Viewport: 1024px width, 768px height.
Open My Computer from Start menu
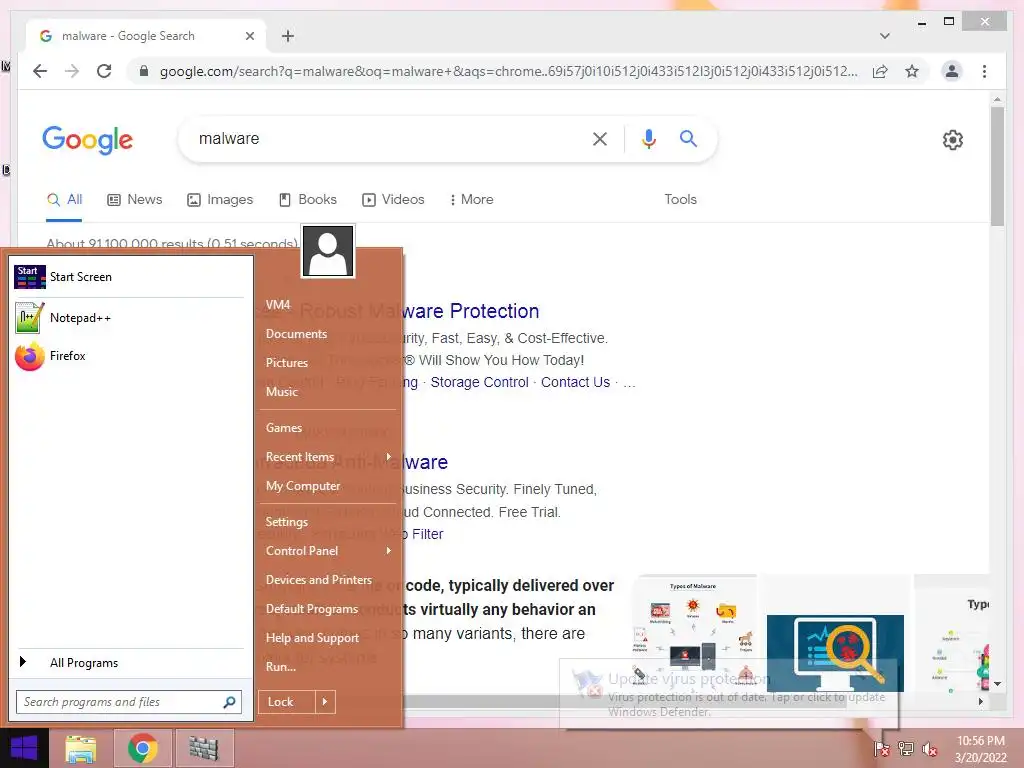point(303,486)
